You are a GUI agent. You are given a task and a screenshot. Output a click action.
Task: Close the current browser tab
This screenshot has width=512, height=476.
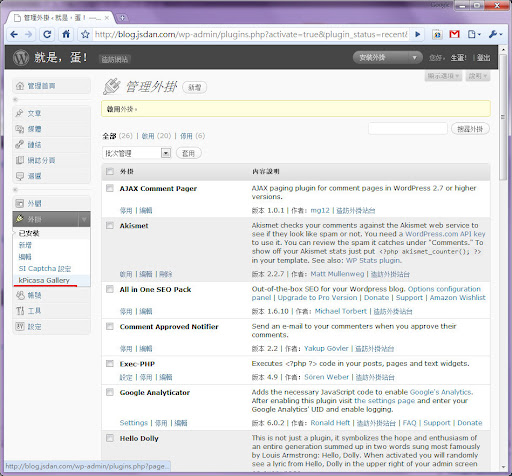(107, 18)
